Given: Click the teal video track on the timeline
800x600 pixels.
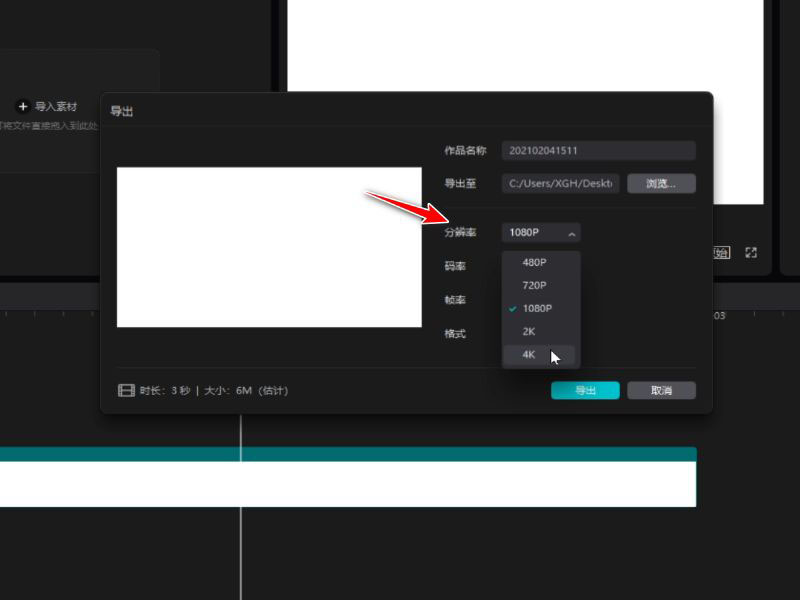Looking at the screenshot, I should (x=350, y=454).
